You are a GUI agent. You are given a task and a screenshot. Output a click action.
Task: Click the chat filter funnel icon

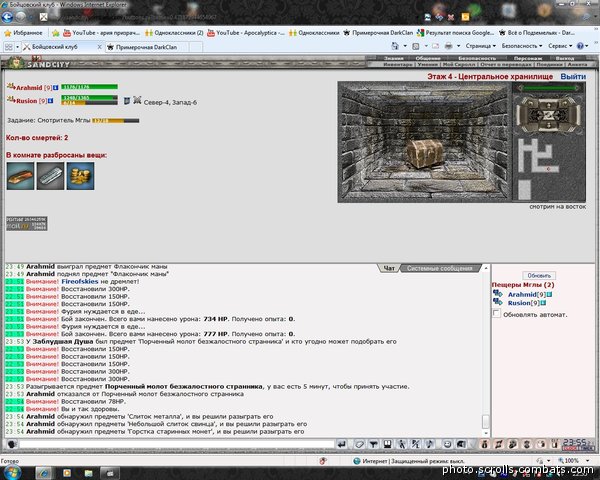coord(373,444)
